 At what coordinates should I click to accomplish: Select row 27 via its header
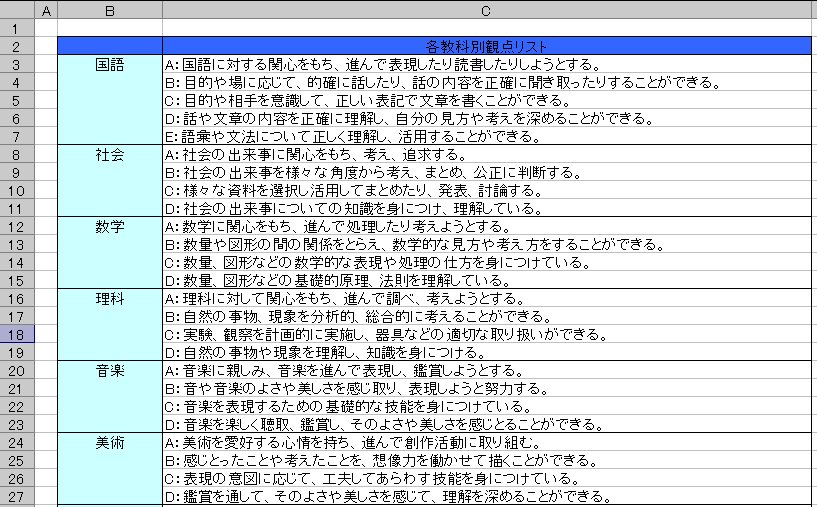point(17,496)
